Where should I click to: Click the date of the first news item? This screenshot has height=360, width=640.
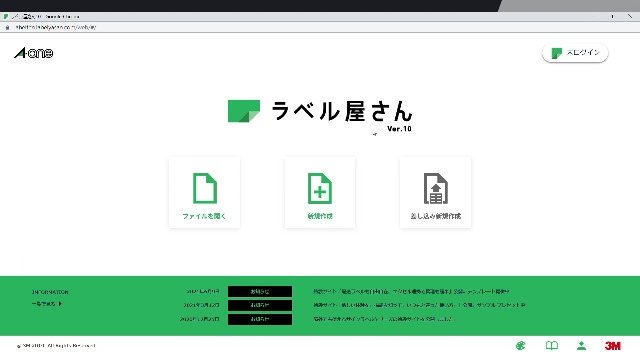coord(203,291)
